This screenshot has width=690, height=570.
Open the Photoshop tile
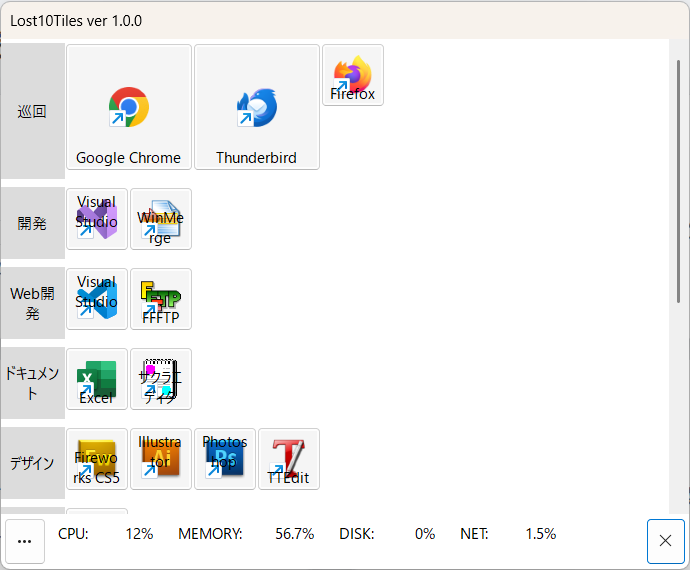coord(225,459)
